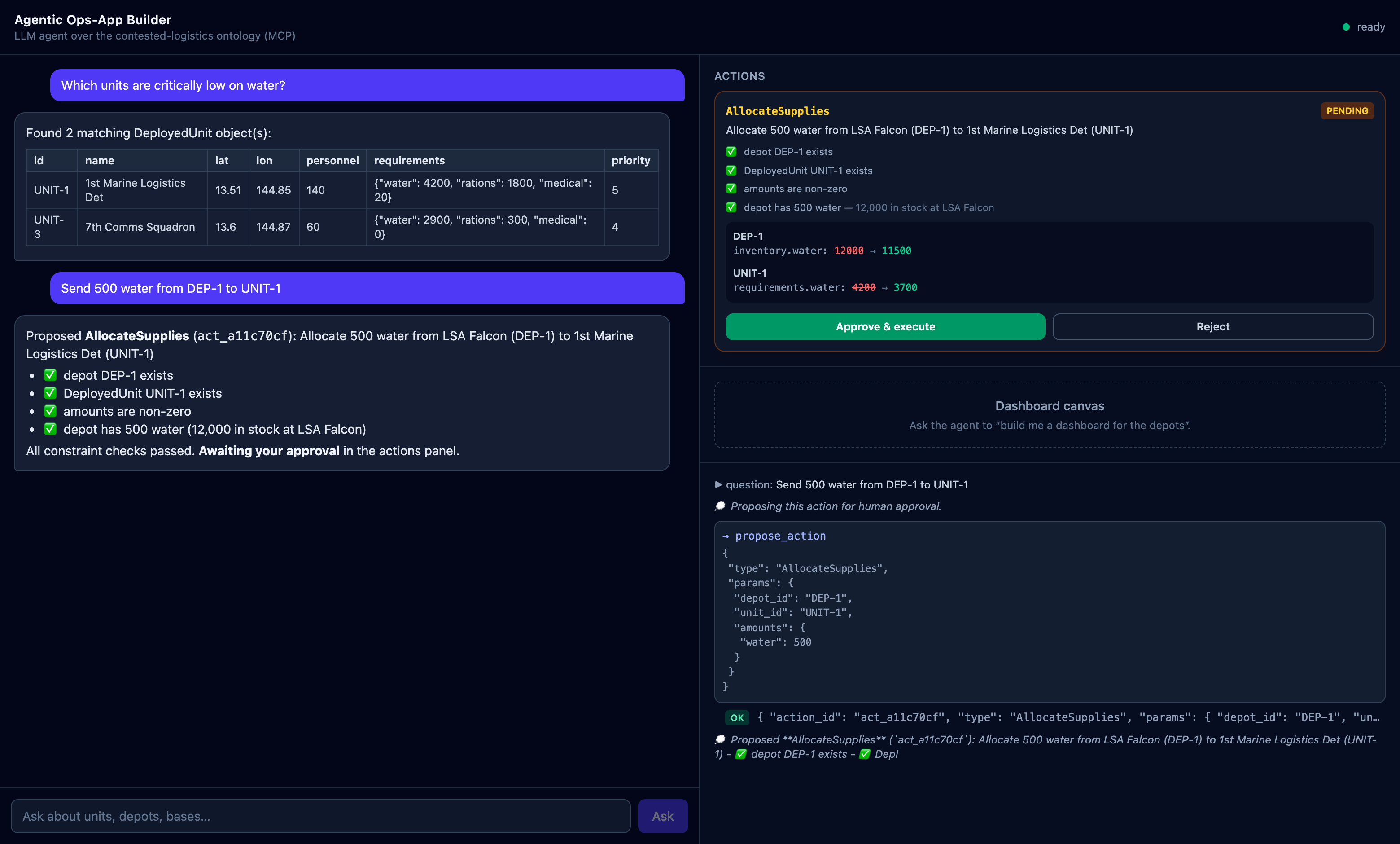Click the 'requirements' column header
The width and height of the screenshot is (1400, 844).
[485, 161]
